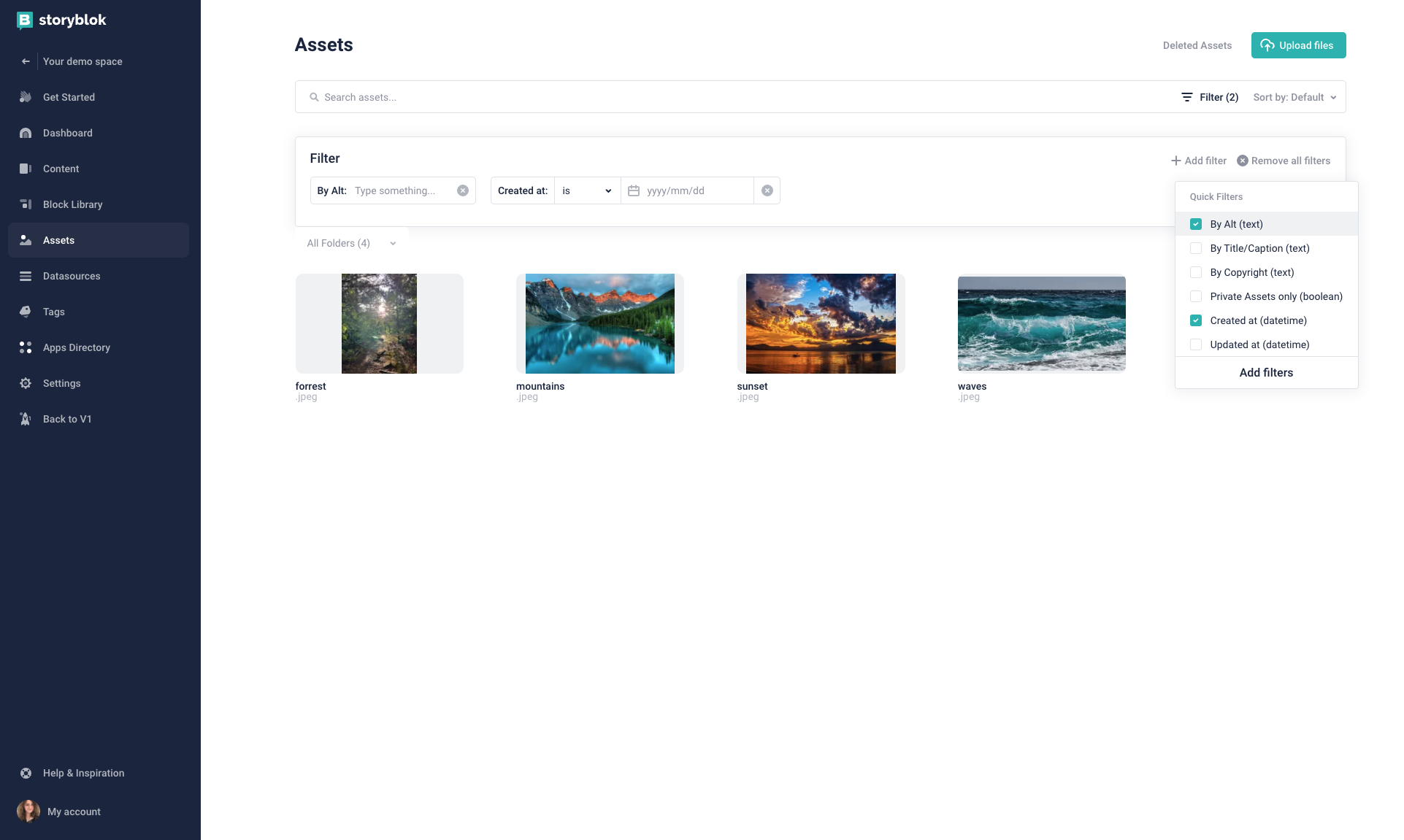Open Get Started in the sidebar

(x=99, y=97)
